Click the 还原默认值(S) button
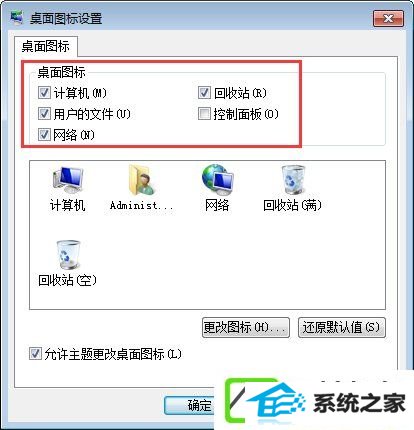Screen dimensions: 414x430 342,327
